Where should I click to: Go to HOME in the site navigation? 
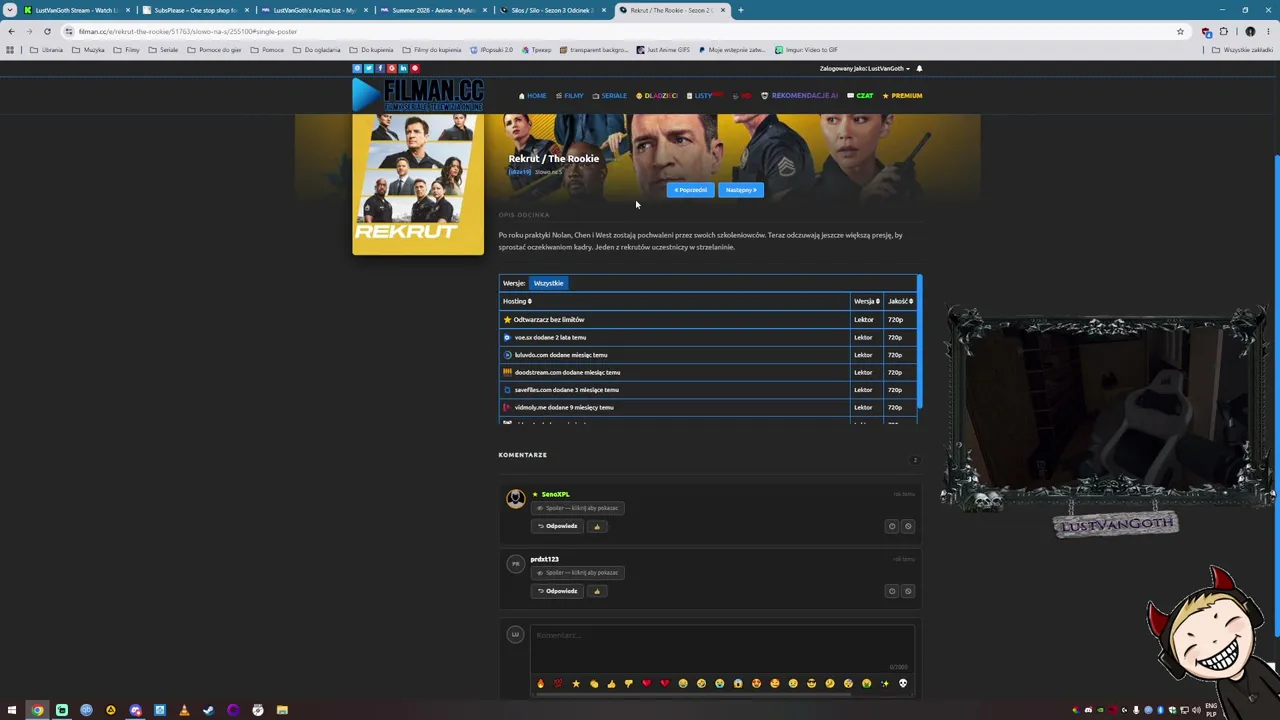click(533, 96)
